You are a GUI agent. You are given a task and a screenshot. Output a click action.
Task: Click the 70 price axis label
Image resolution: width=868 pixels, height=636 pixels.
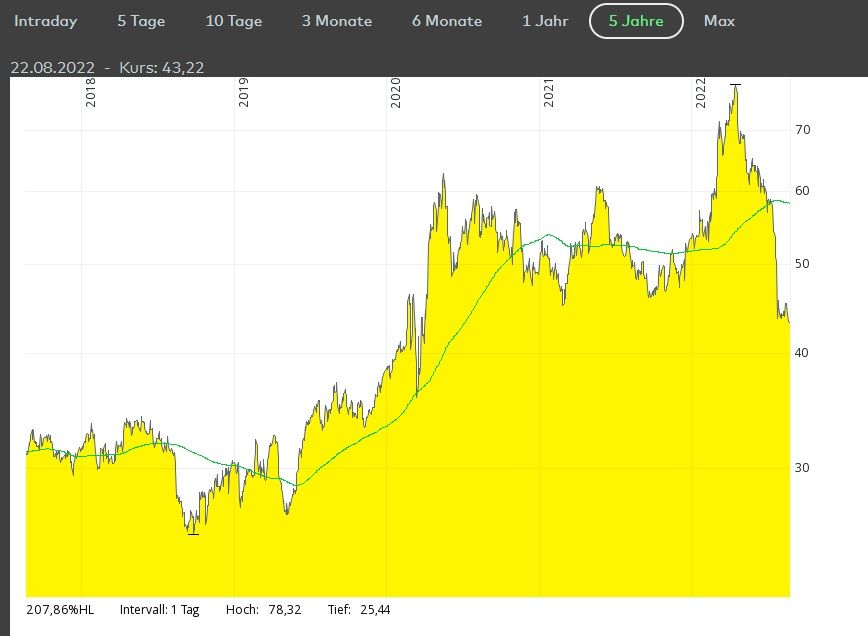coord(802,130)
